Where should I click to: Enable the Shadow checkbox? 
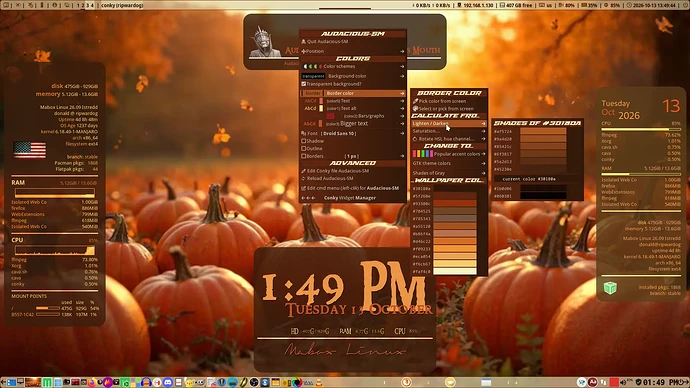(304, 141)
